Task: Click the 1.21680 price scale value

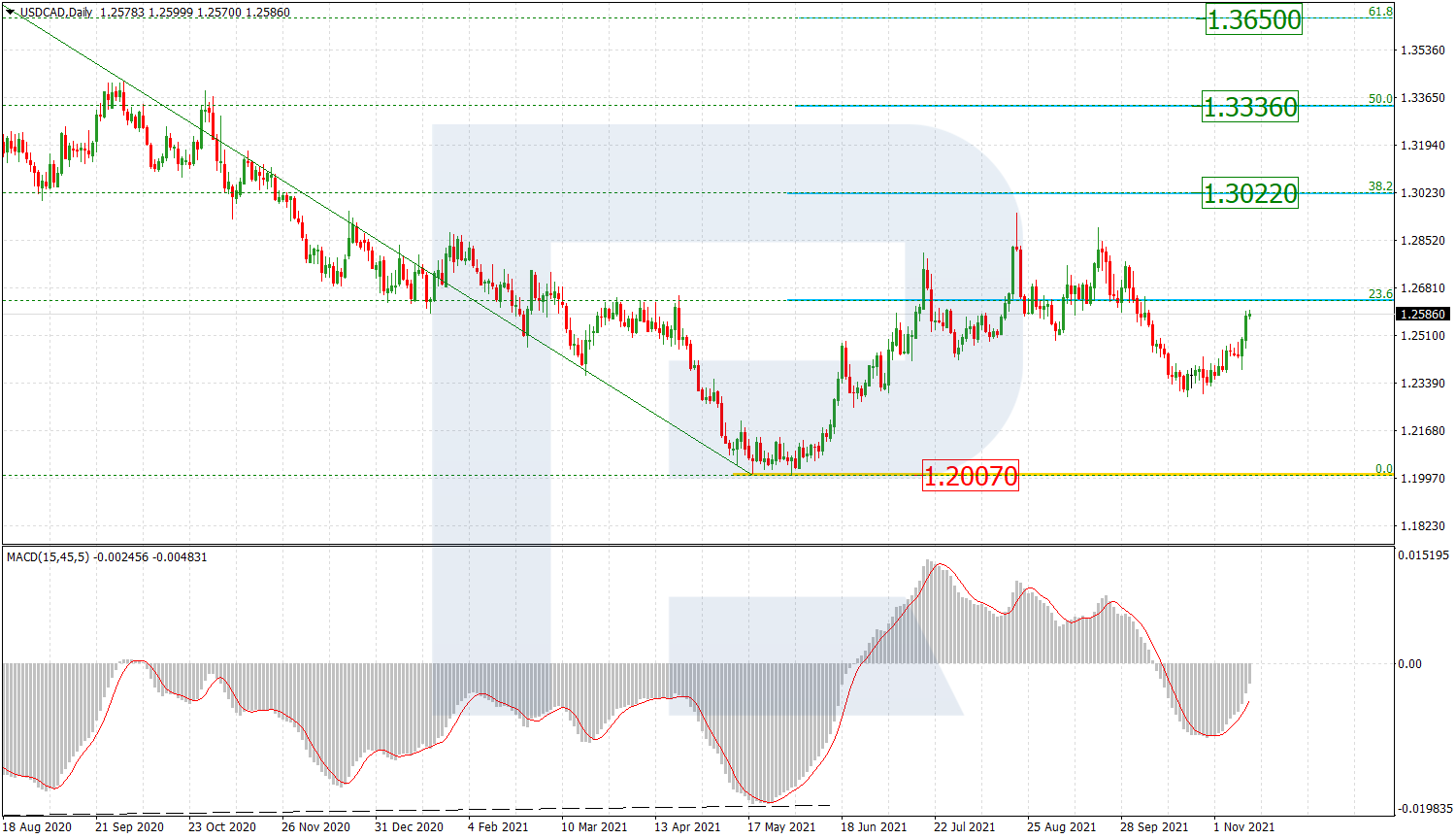Action: pyautogui.click(x=1425, y=431)
